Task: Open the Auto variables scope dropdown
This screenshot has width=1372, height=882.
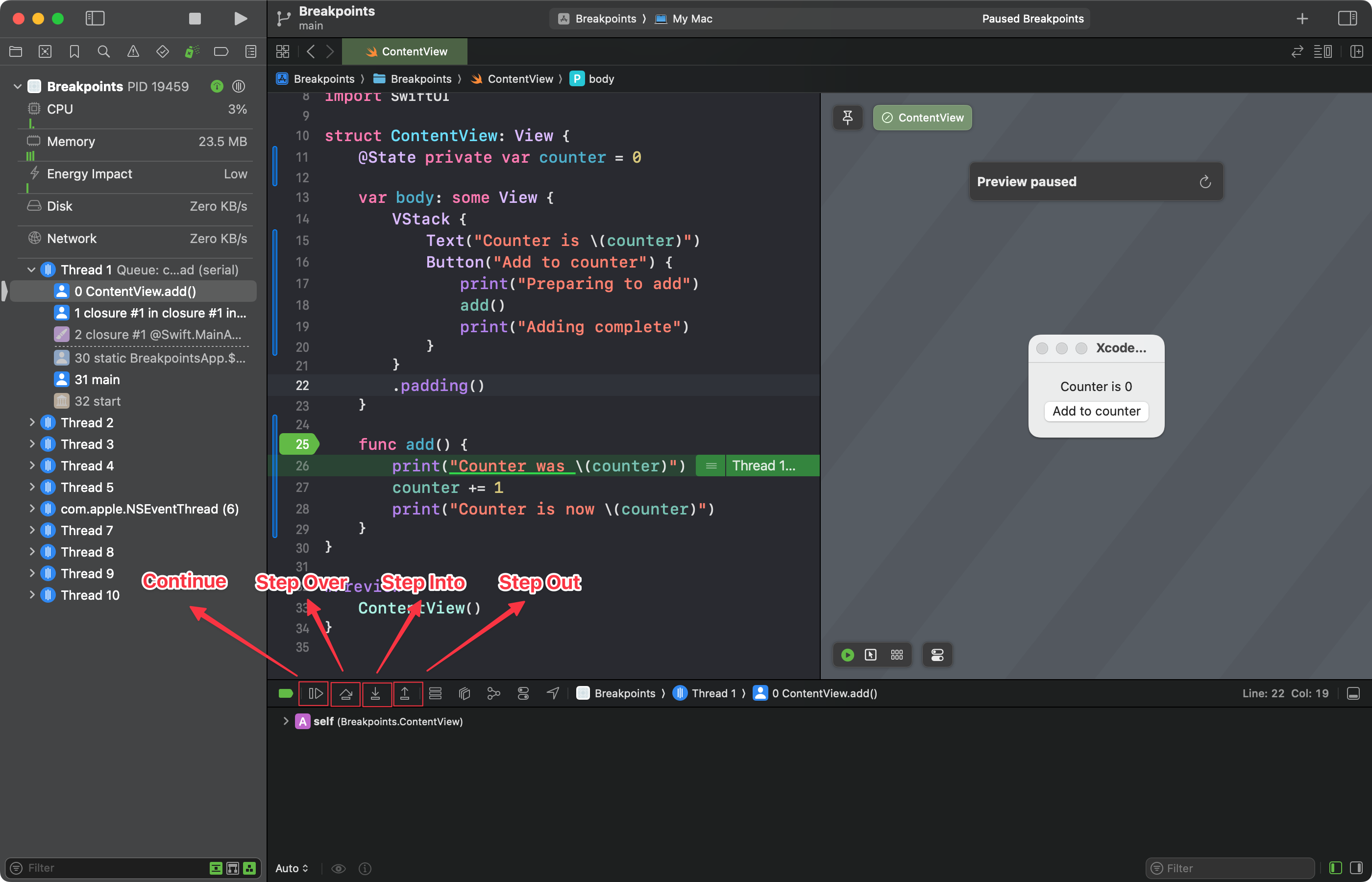Action: (x=292, y=868)
